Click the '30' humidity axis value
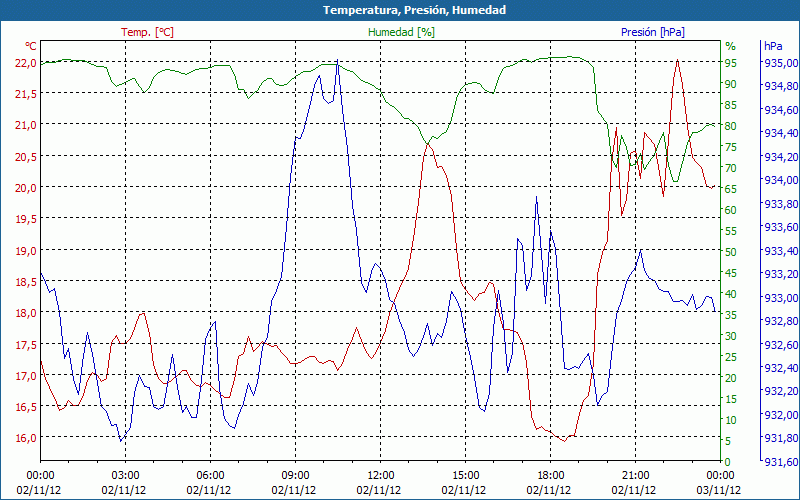Viewport: 800px width, 500px height. (x=731, y=336)
